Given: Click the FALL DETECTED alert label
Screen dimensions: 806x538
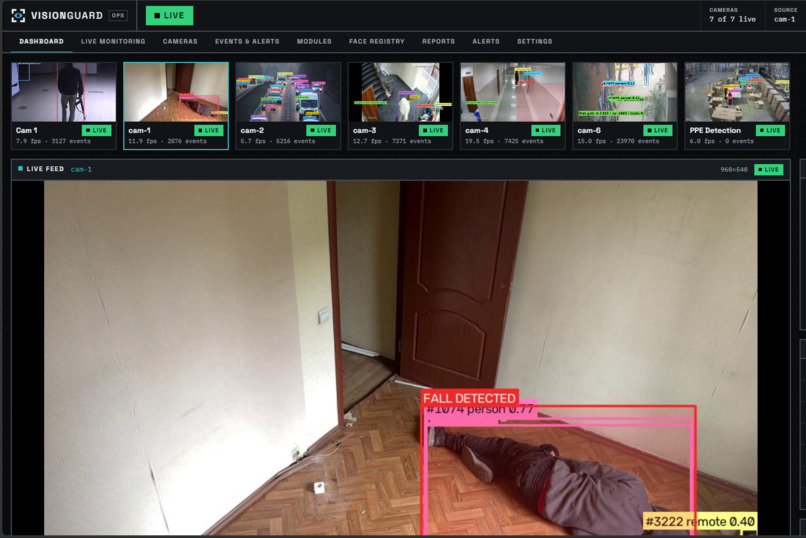Looking at the screenshot, I should (469, 398).
